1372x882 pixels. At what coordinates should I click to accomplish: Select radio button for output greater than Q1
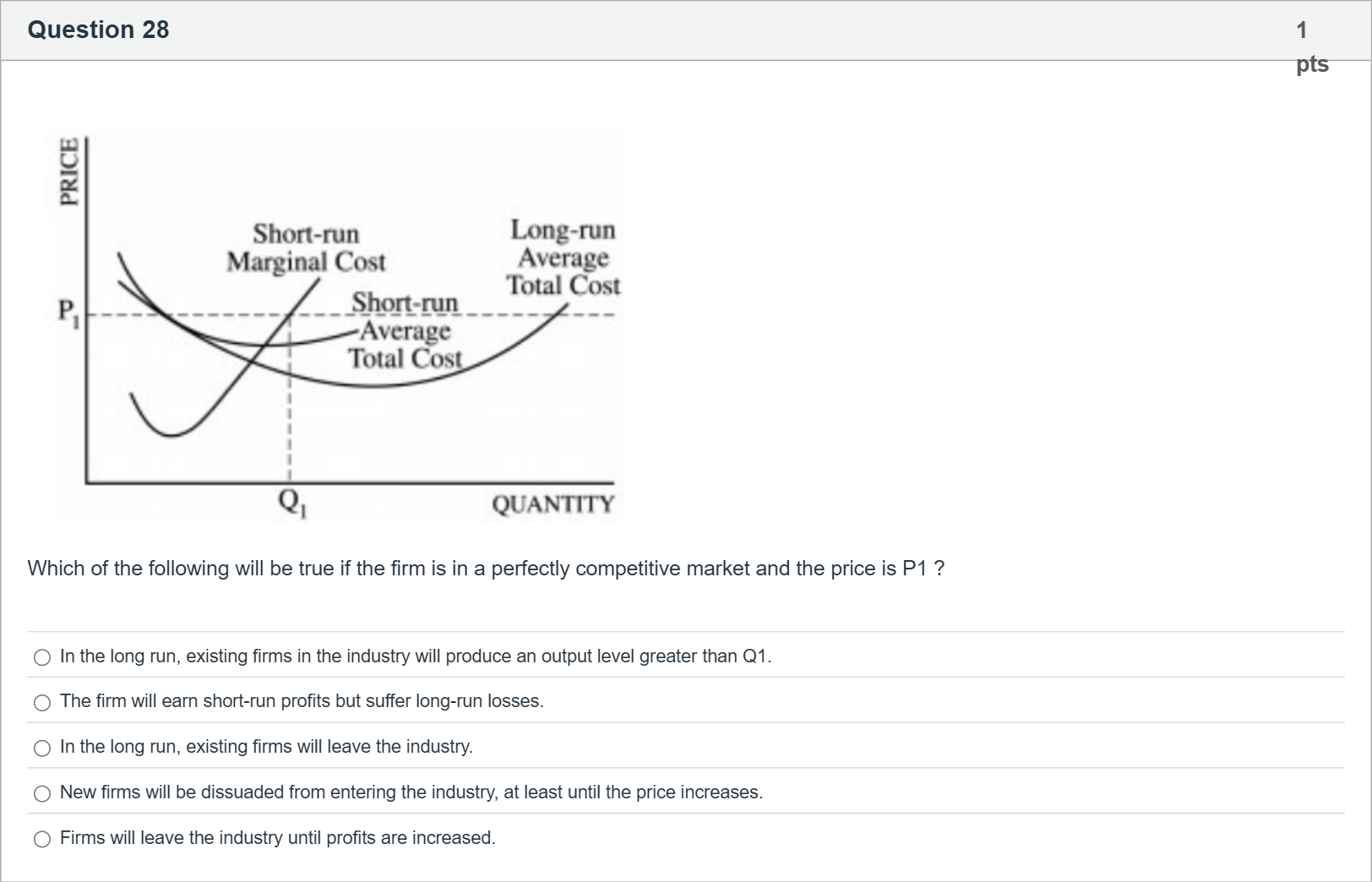tap(42, 657)
